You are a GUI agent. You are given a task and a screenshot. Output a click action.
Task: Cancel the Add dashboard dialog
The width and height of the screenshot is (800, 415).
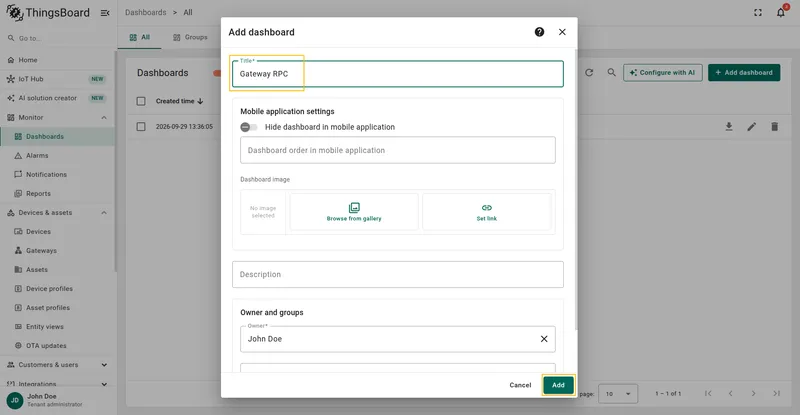(520, 385)
